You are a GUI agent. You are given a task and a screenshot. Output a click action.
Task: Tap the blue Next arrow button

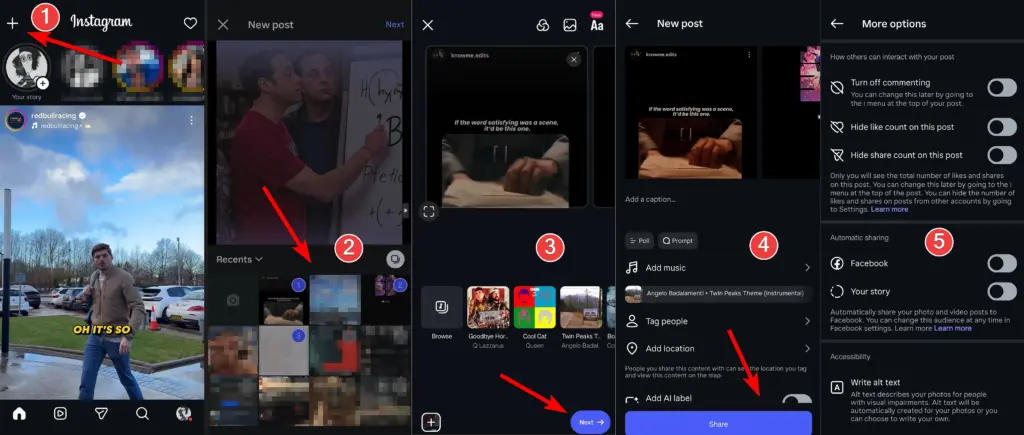pos(590,422)
